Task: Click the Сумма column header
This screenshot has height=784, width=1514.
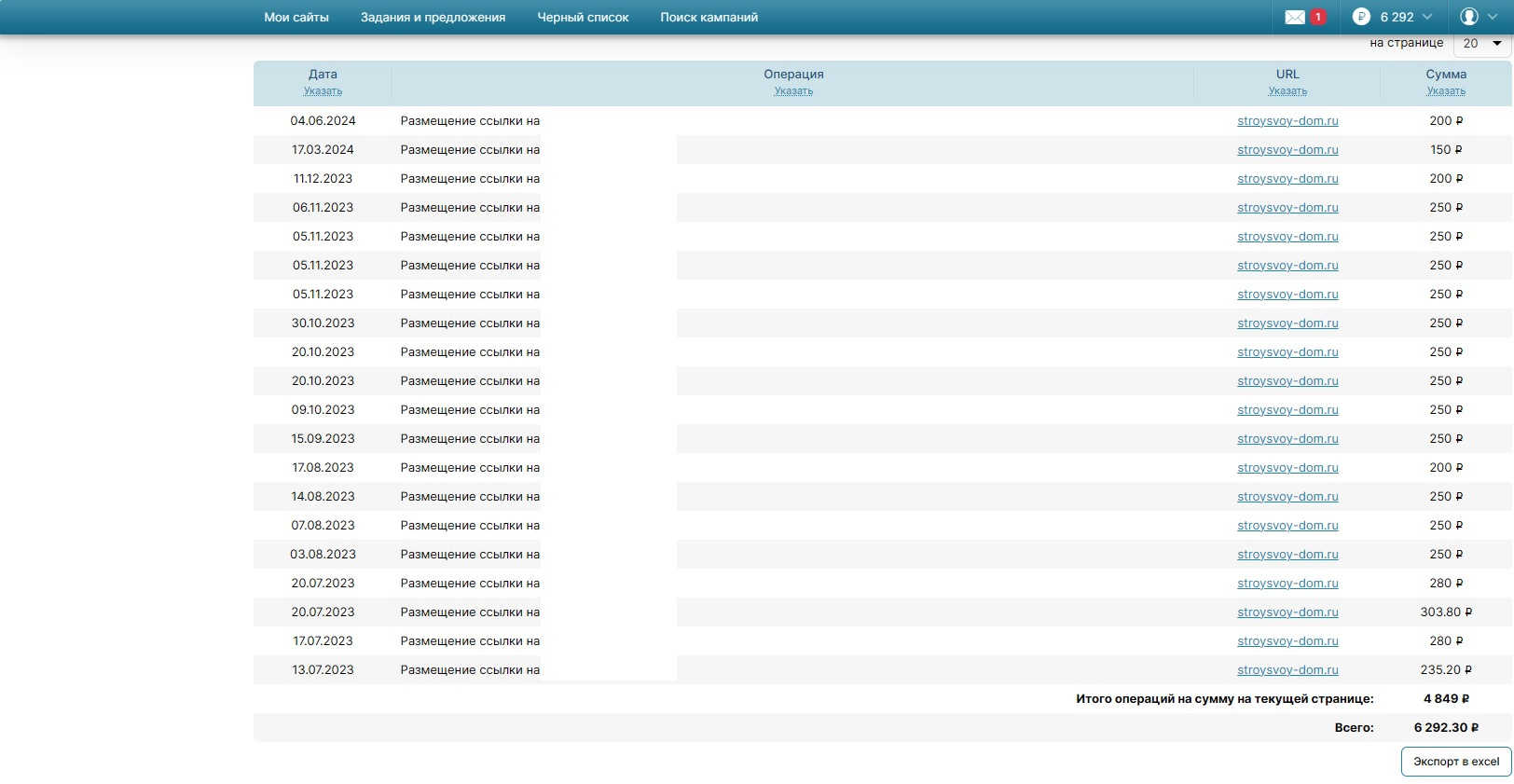Action: click(x=1446, y=75)
